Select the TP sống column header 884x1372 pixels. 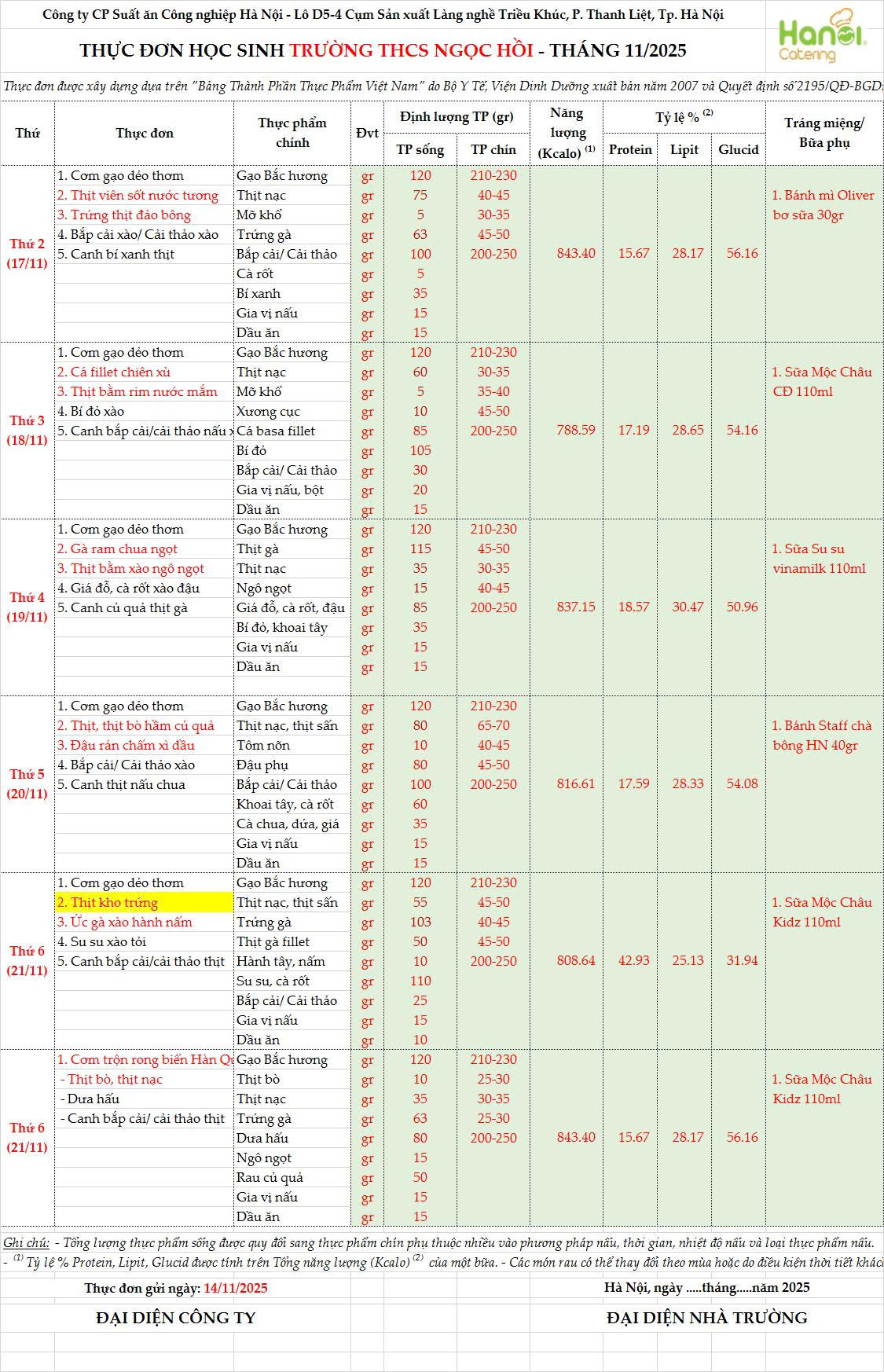point(420,149)
